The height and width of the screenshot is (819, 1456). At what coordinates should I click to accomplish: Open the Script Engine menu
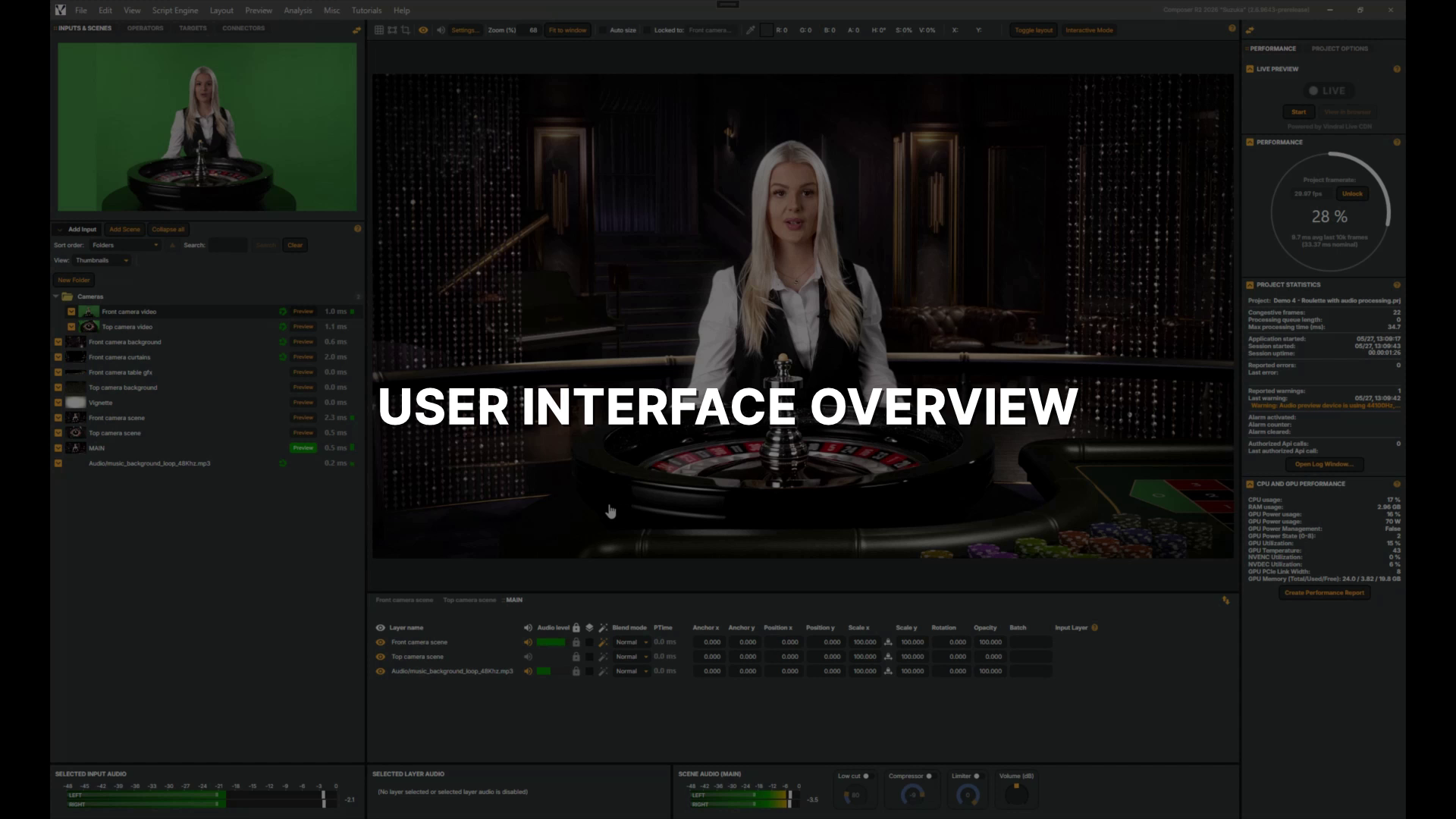pyautogui.click(x=175, y=11)
